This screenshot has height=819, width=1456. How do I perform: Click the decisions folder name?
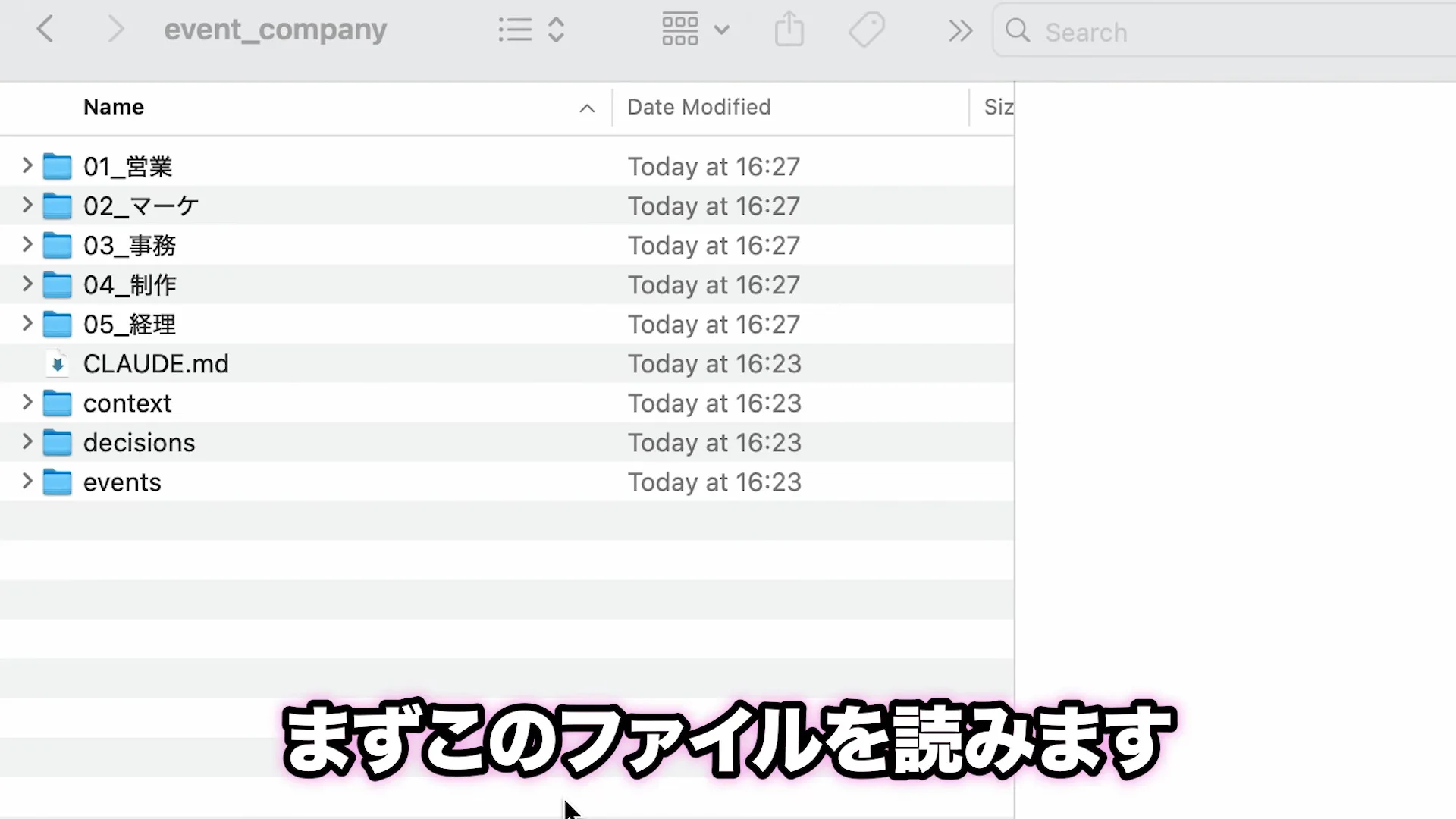coord(140,443)
